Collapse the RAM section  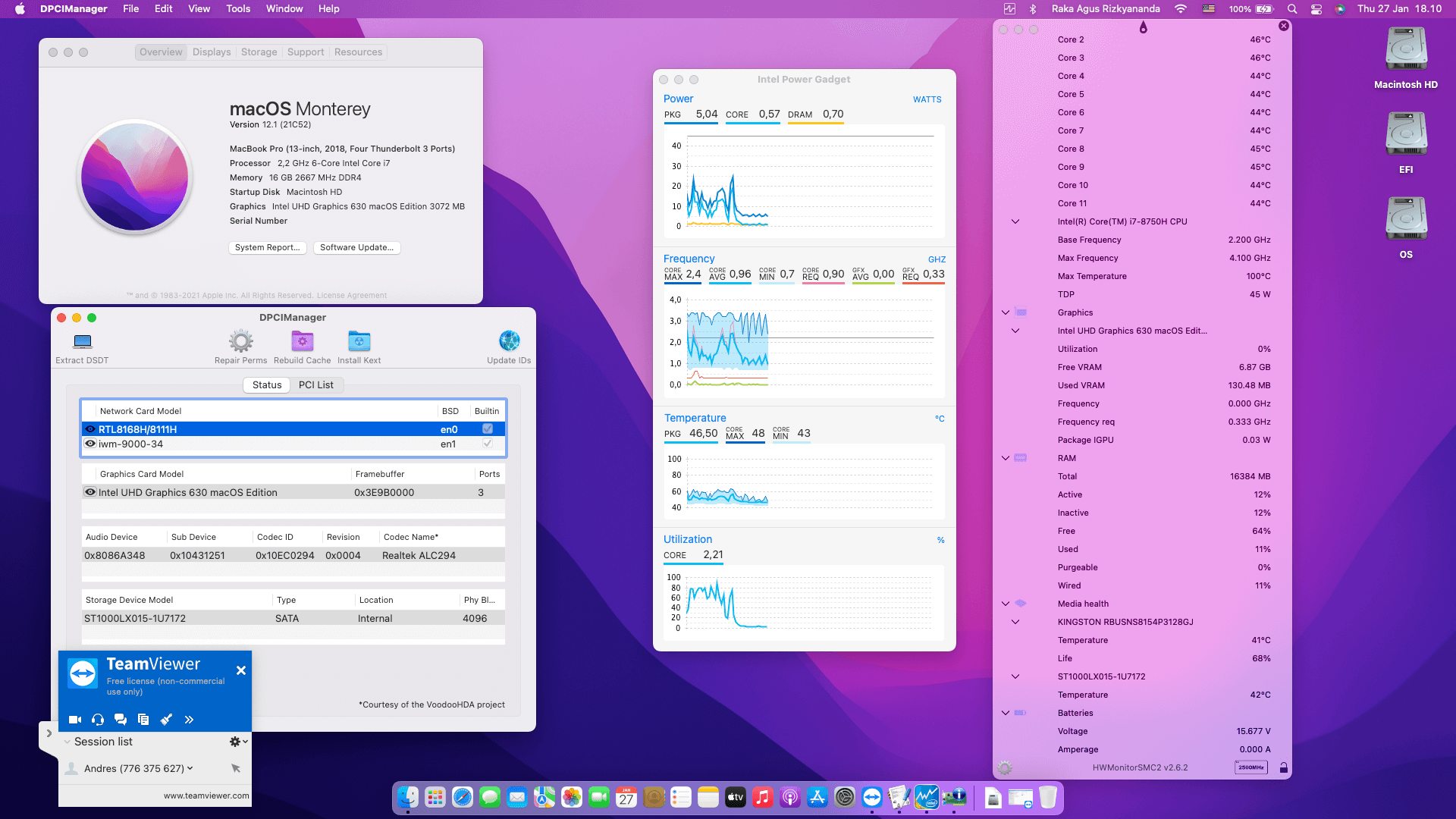[x=1006, y=458]
